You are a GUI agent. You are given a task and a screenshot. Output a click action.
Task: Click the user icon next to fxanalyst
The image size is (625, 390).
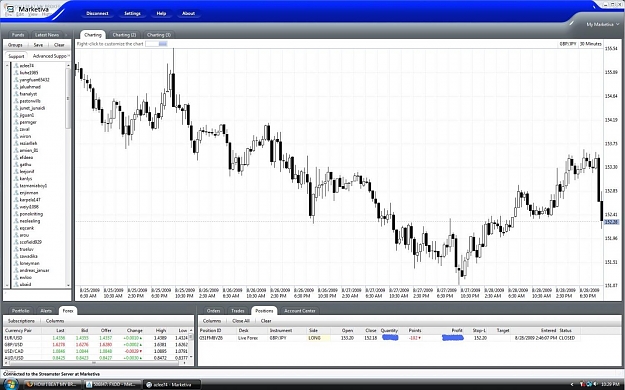tap(16, 94)
